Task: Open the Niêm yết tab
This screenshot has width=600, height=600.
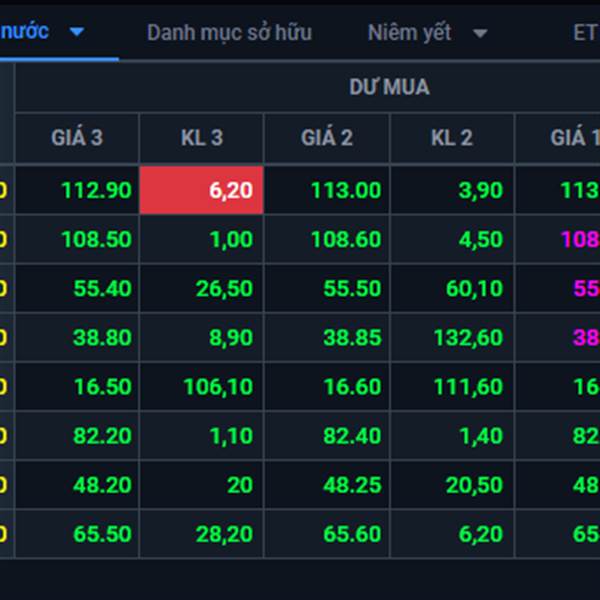Action: tap(409, 33)
